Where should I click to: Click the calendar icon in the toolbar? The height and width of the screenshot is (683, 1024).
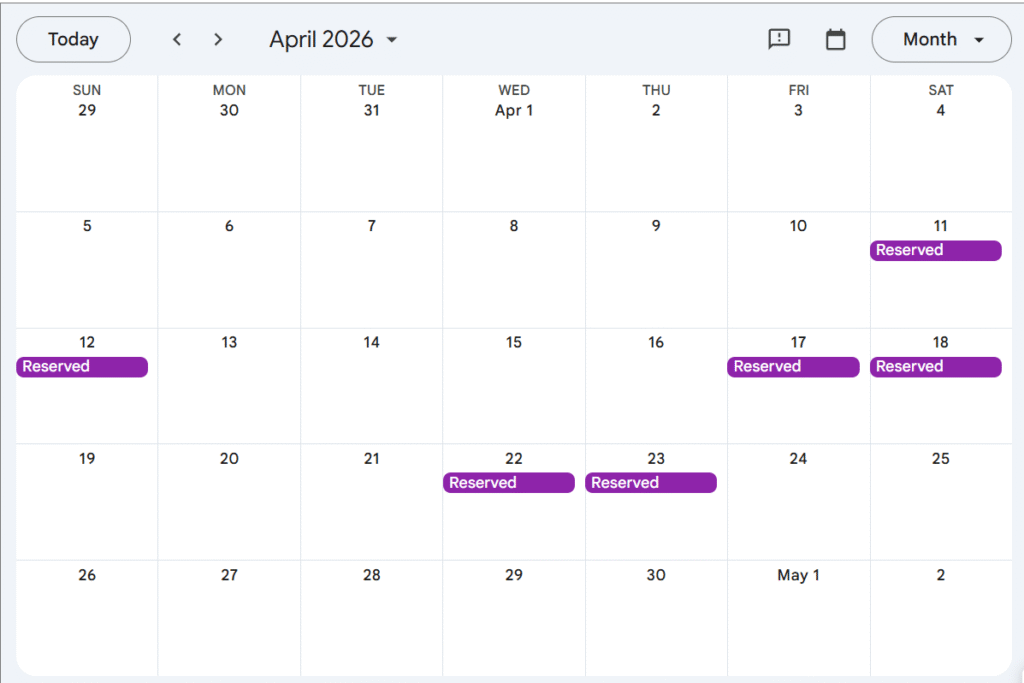(835, 39)
